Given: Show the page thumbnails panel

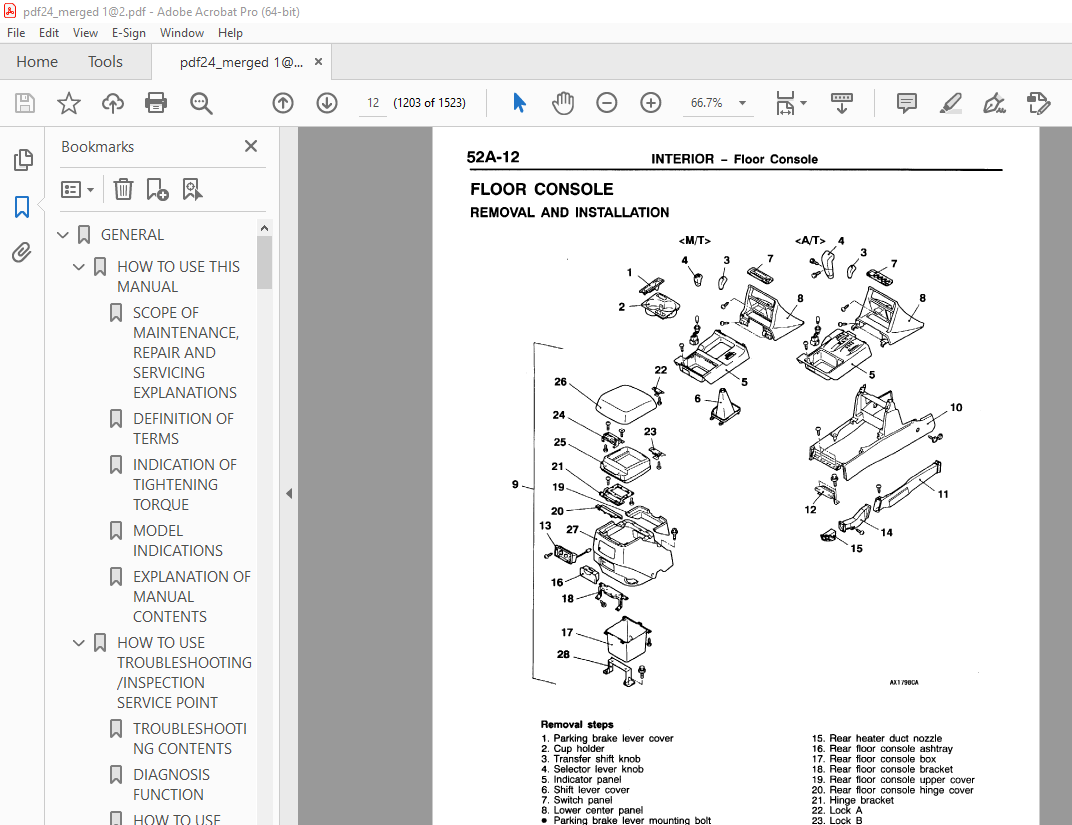Looking at the screenshot, I should coord(23,160).
